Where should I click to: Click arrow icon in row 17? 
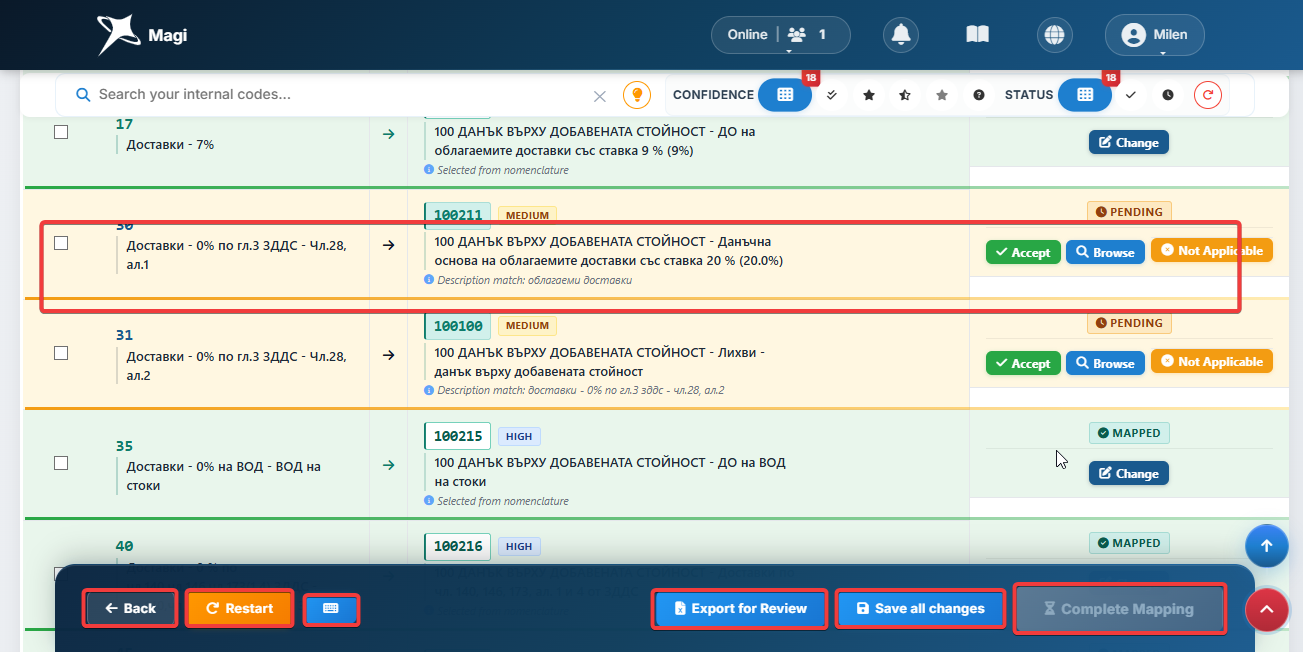pos(389,134)
